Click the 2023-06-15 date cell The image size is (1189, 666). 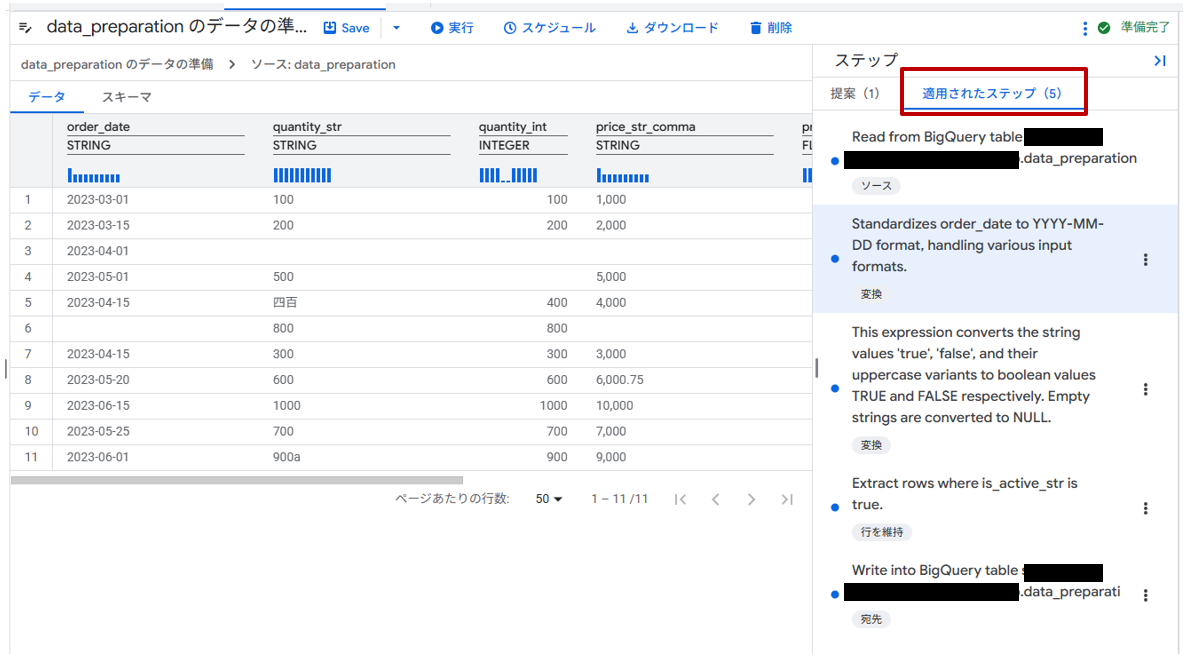pos(98,406)
